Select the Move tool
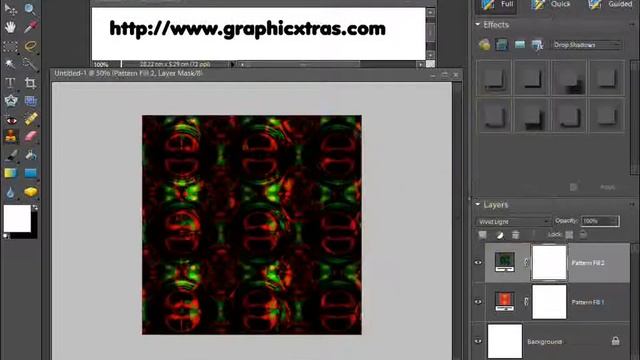The width and height of the screenshot is (640, 360). pos(11,9)
